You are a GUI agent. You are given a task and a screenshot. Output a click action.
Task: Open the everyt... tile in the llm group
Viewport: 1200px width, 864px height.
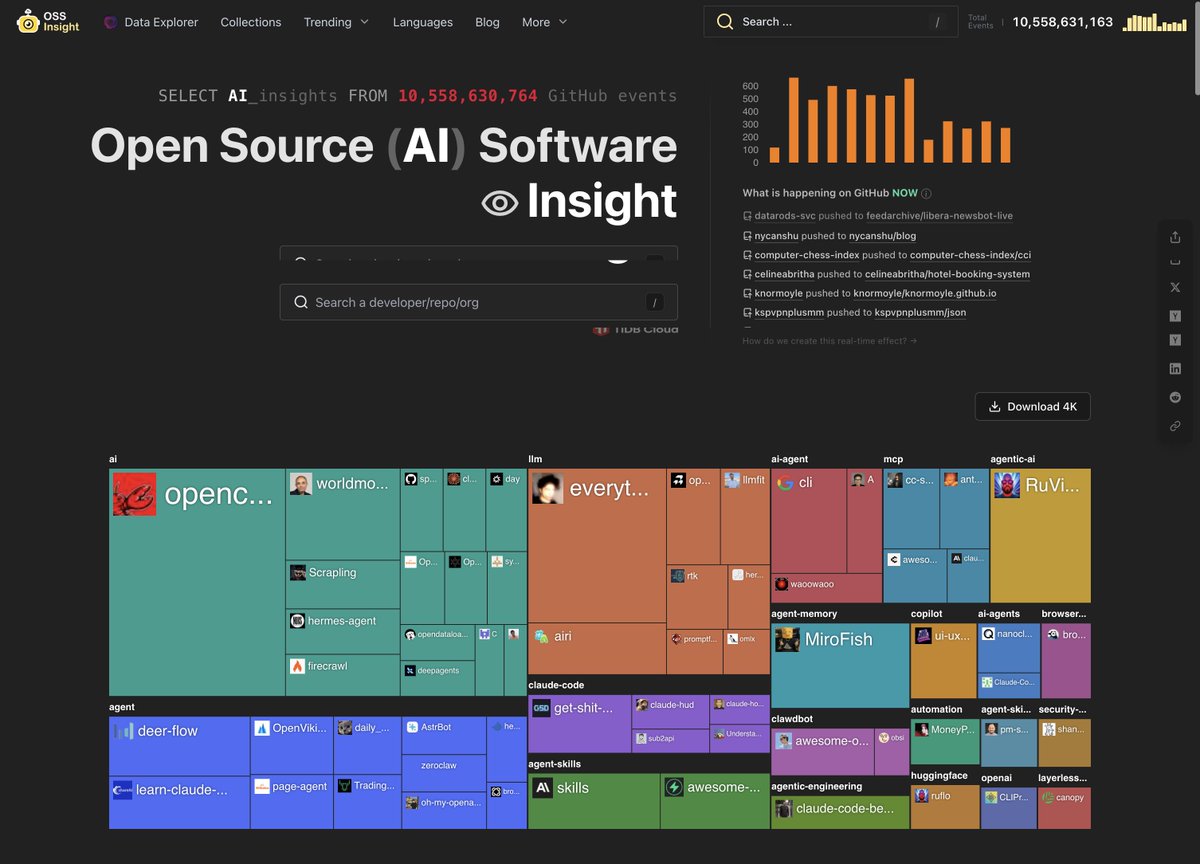[597, 545]
